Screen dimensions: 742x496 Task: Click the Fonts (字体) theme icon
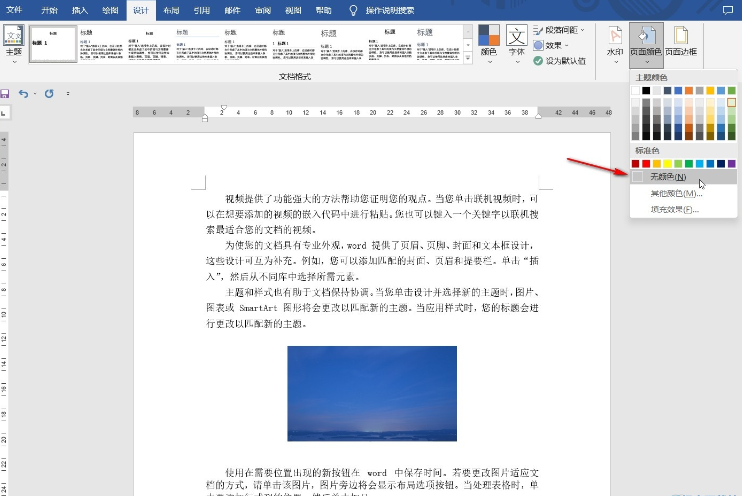pos(516,35)
